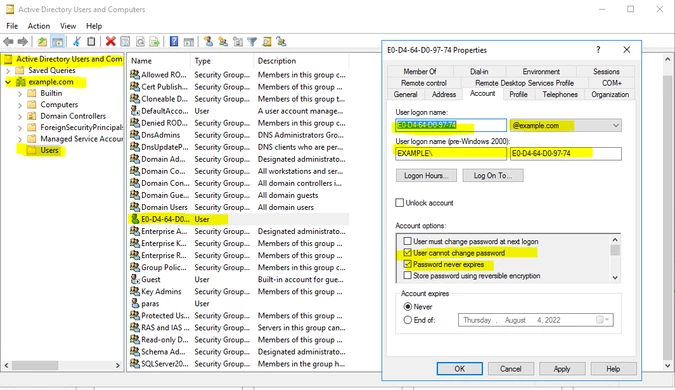Click OK in Properties dialog
Screen dimensions: 675x390
pyautogui.click(x=460, y=369)
